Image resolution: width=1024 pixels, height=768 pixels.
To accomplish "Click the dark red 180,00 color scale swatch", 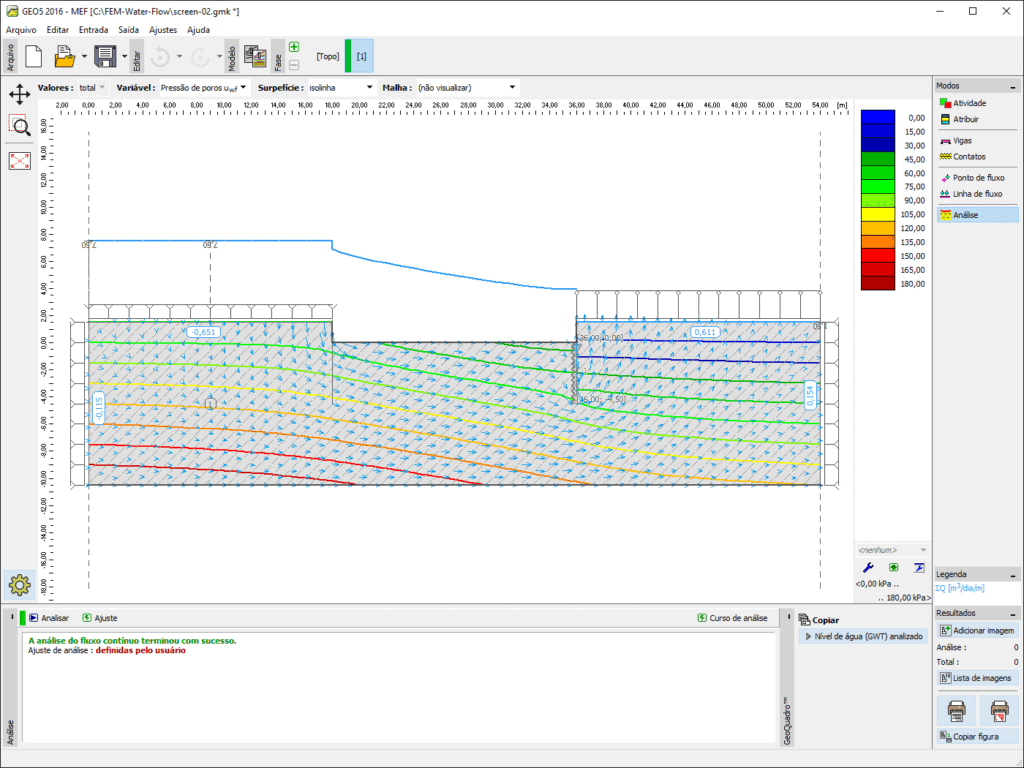I will coord(878,283).
